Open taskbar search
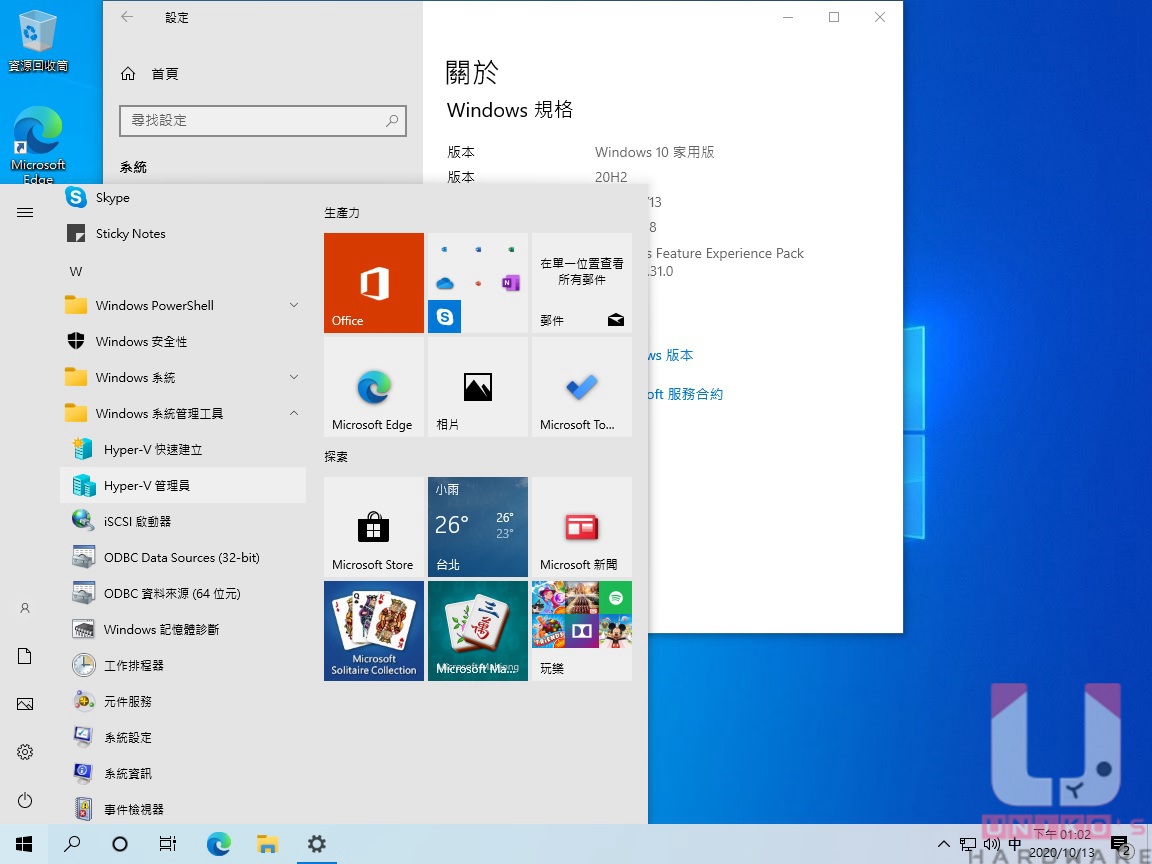Screen dimensions: 1152x864 (x=72, y=844)
